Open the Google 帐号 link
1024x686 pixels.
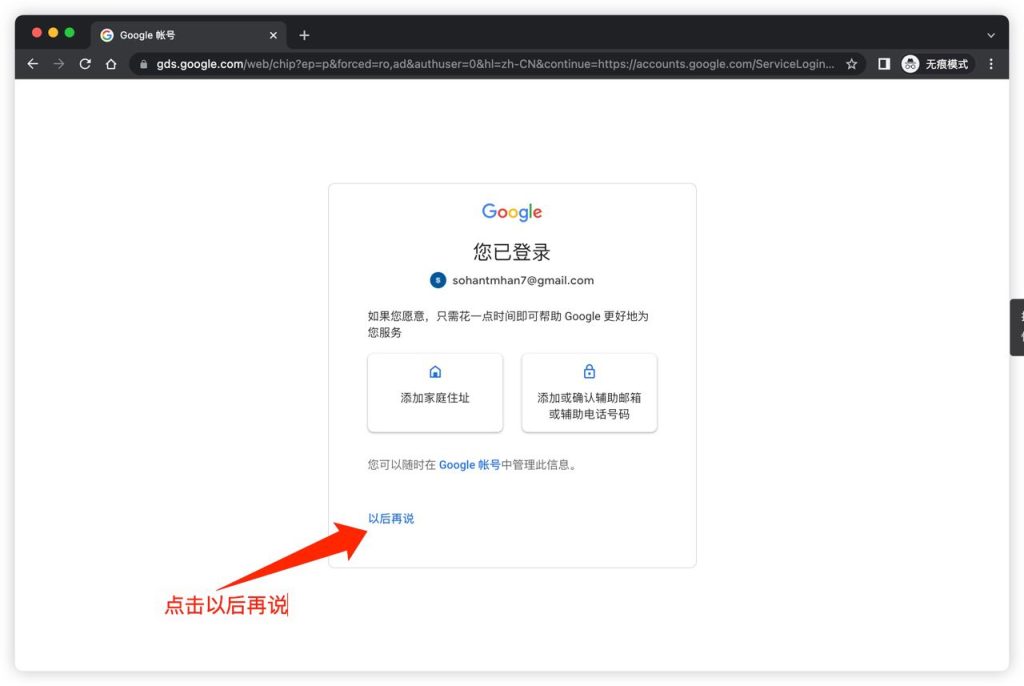470,465
